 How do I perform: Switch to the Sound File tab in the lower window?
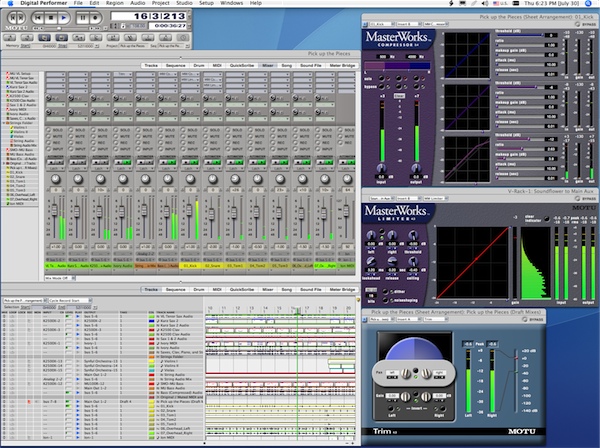click(311, 290)
